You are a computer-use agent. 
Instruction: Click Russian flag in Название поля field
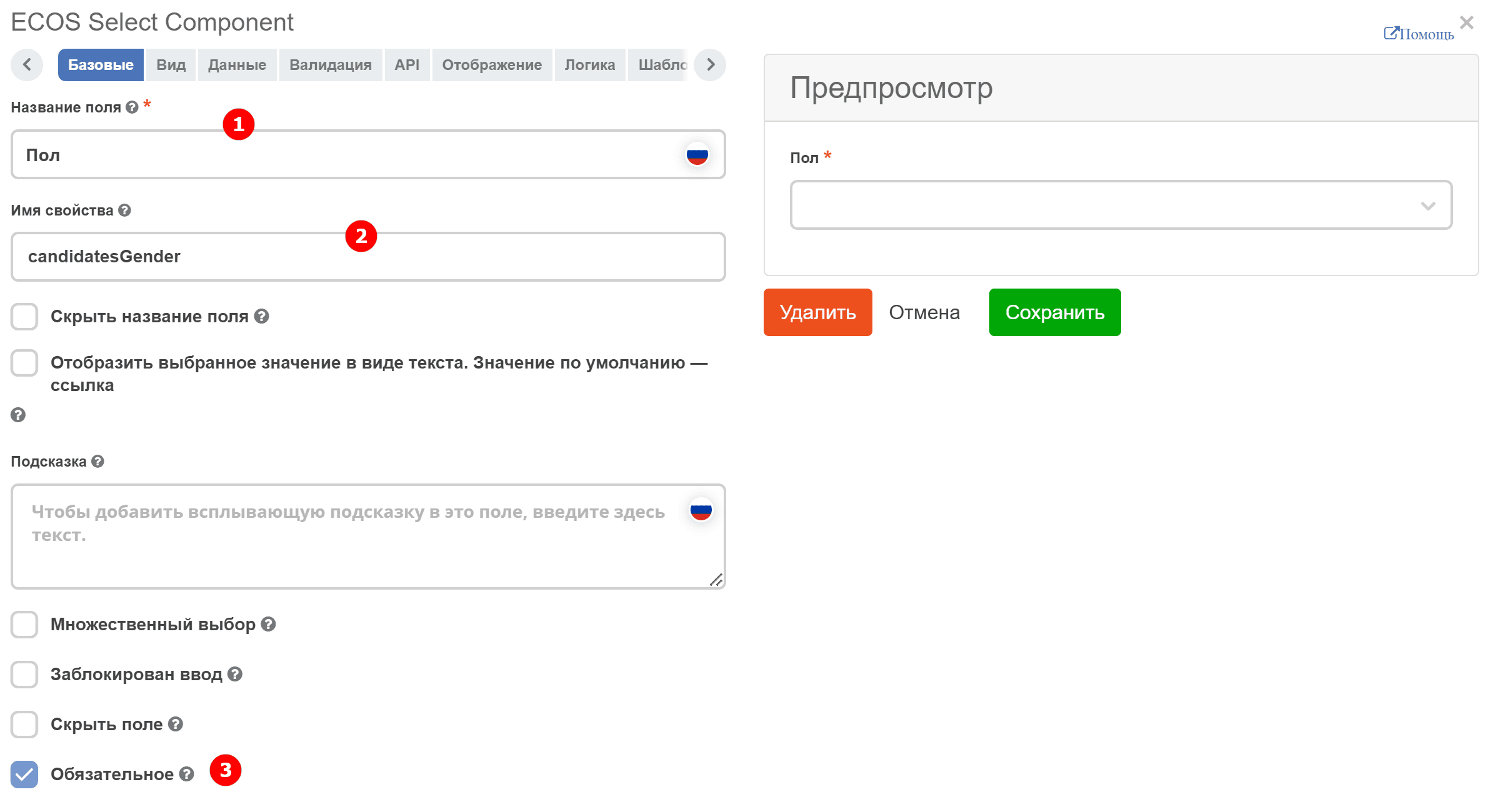click(x=697, y=154)
